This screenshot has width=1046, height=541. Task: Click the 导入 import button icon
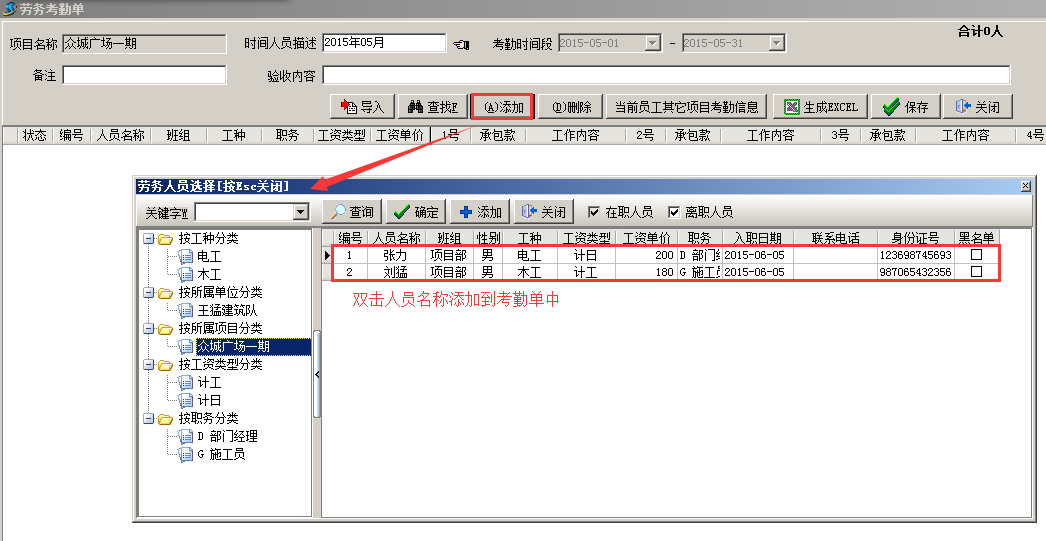[349, 107]
